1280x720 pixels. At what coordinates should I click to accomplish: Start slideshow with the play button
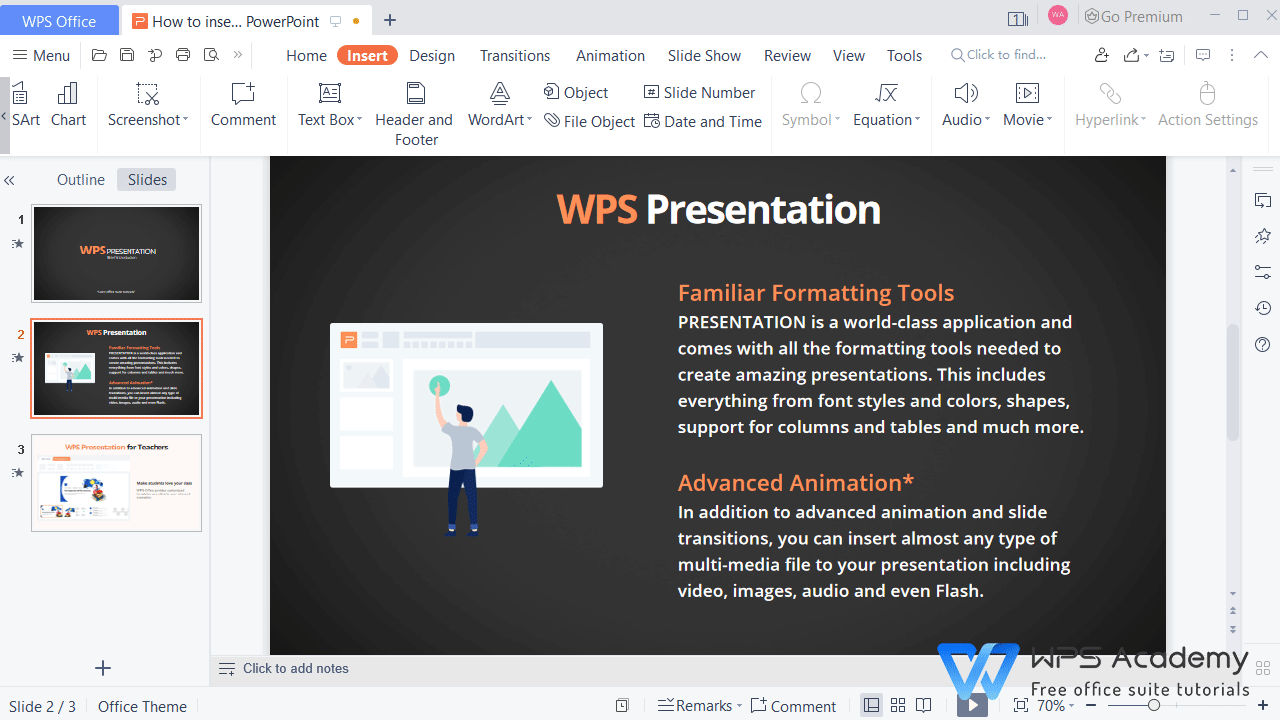click(972, 705)
